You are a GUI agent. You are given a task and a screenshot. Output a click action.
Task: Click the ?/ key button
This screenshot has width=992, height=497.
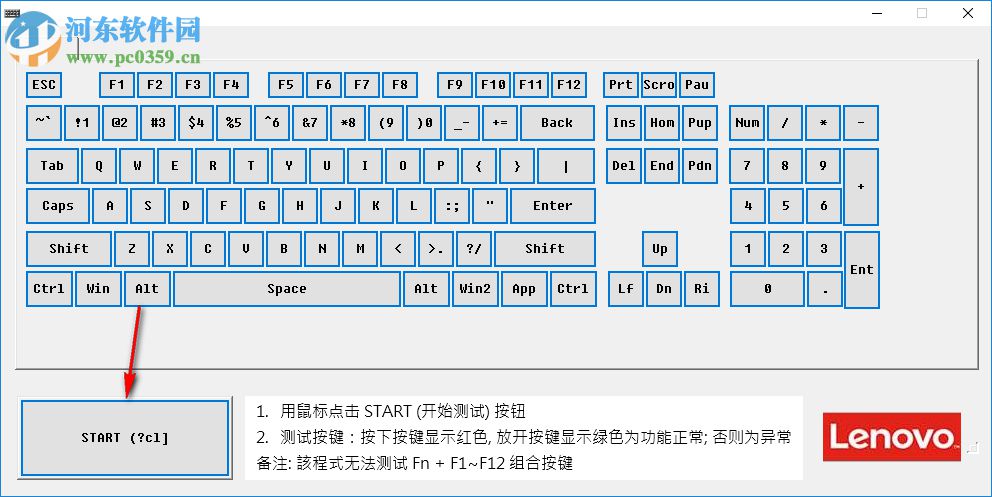tap(474, 248)
